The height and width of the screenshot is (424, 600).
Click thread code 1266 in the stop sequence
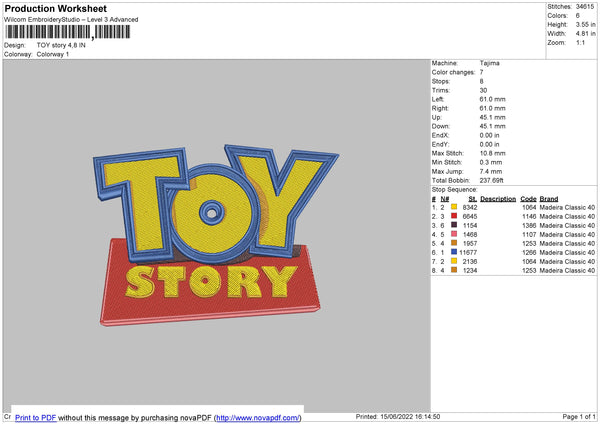pyautogui.click(x=529, y=252)
